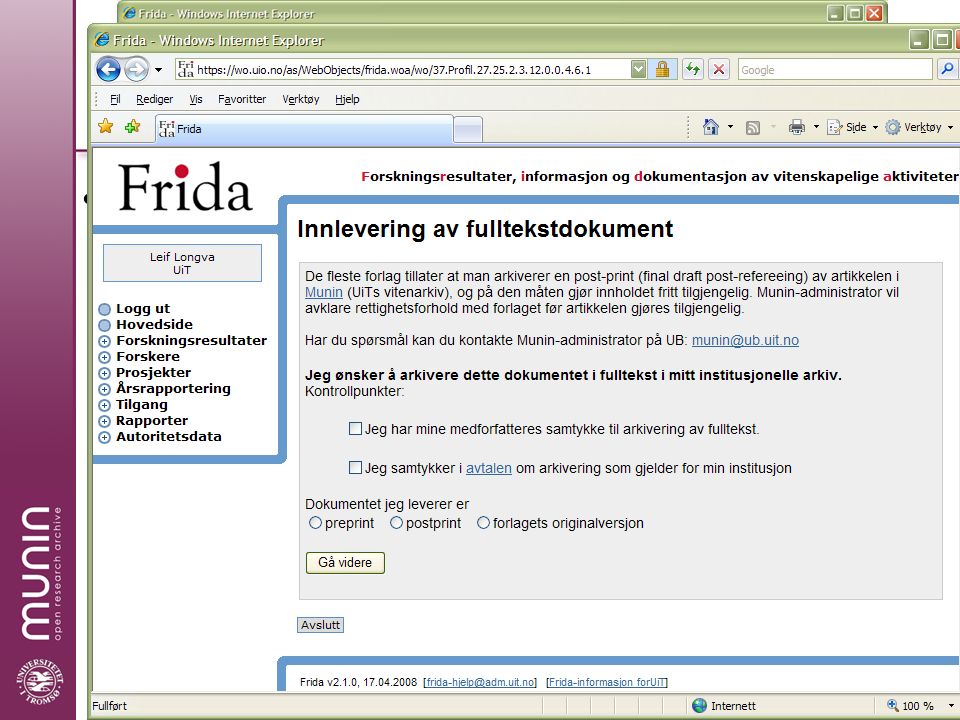
Task: Open Favorites Center with the star icon
Action: (x=106, y=127)
